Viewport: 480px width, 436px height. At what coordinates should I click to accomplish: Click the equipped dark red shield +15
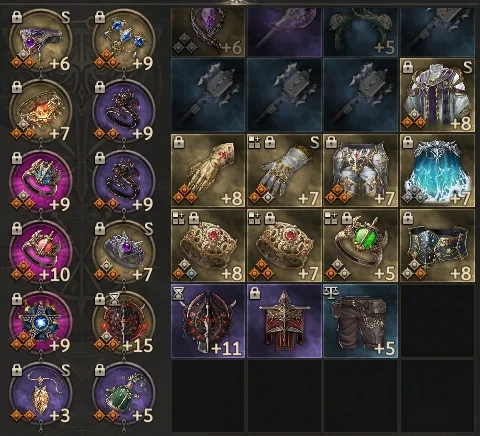tap(124, 322)
